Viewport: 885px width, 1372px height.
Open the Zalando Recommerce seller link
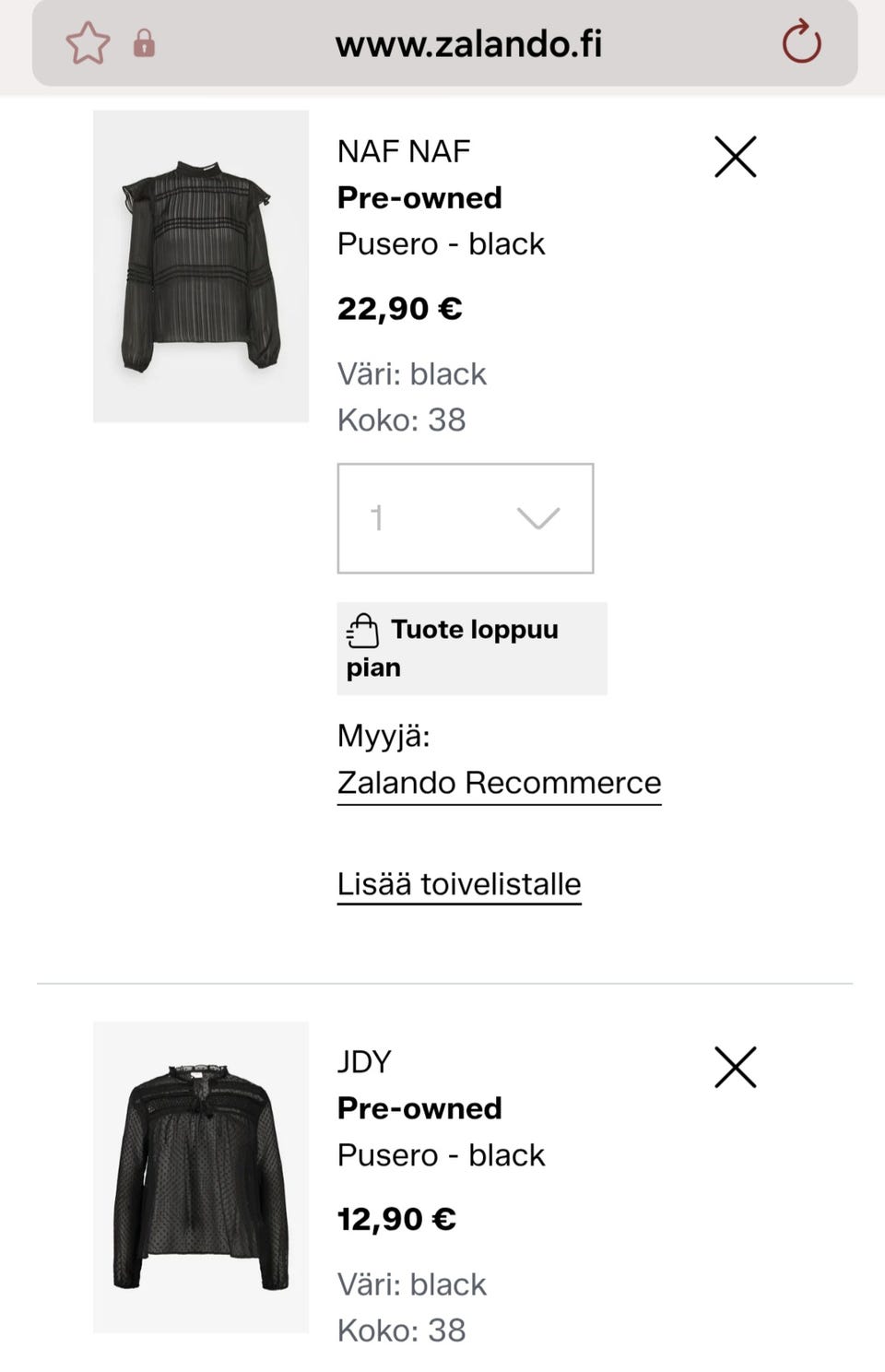click(499, 783)
